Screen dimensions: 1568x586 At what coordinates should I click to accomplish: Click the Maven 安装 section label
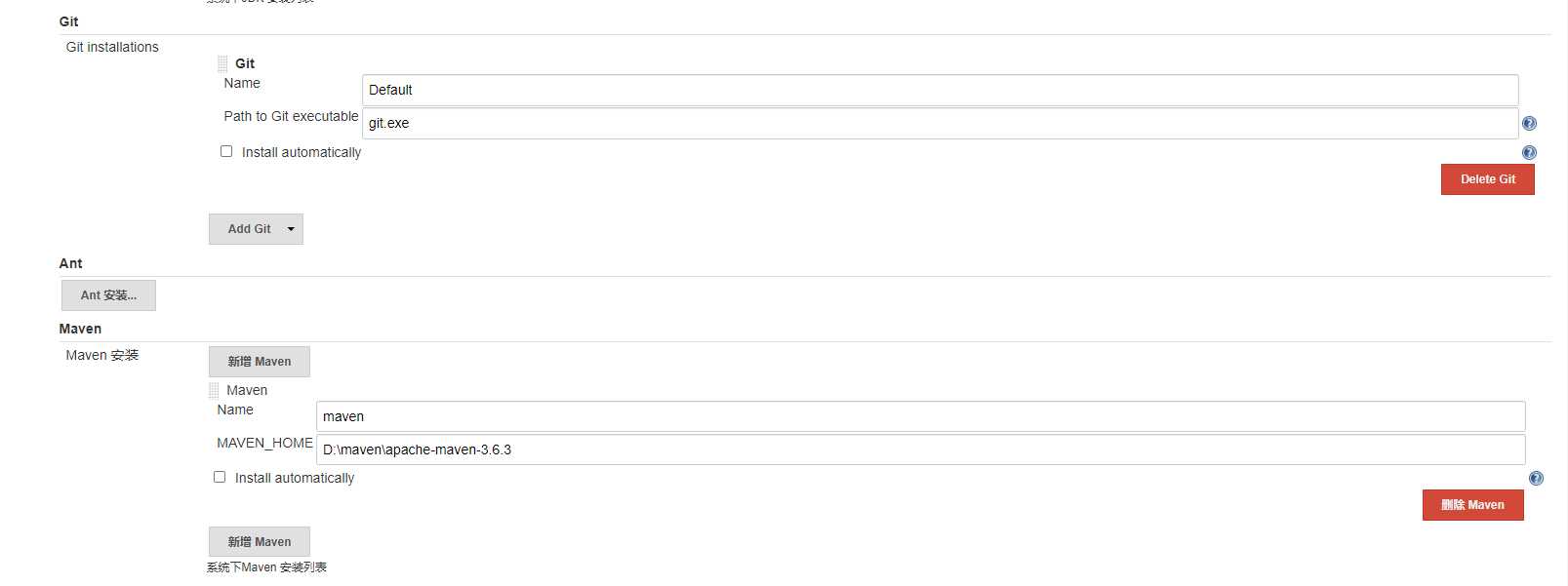pos(102,355)
